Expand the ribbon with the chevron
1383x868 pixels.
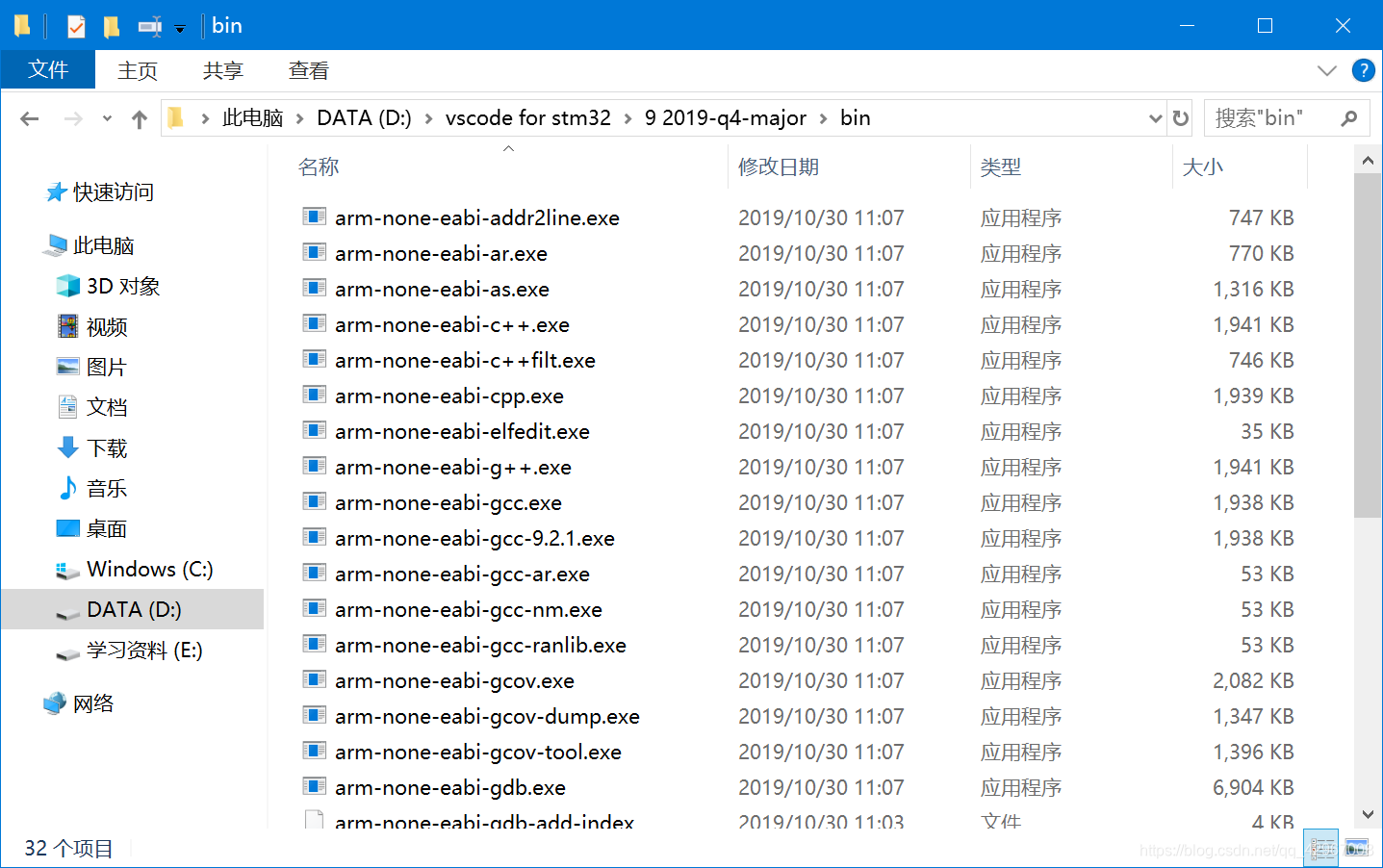[x=1327, y=70]
